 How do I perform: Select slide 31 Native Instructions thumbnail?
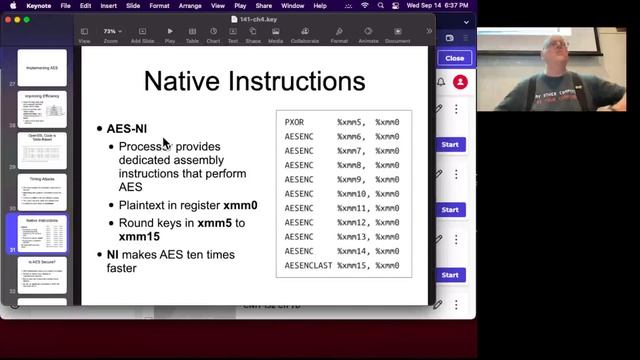pyautogui.click(x=42, y=234)
